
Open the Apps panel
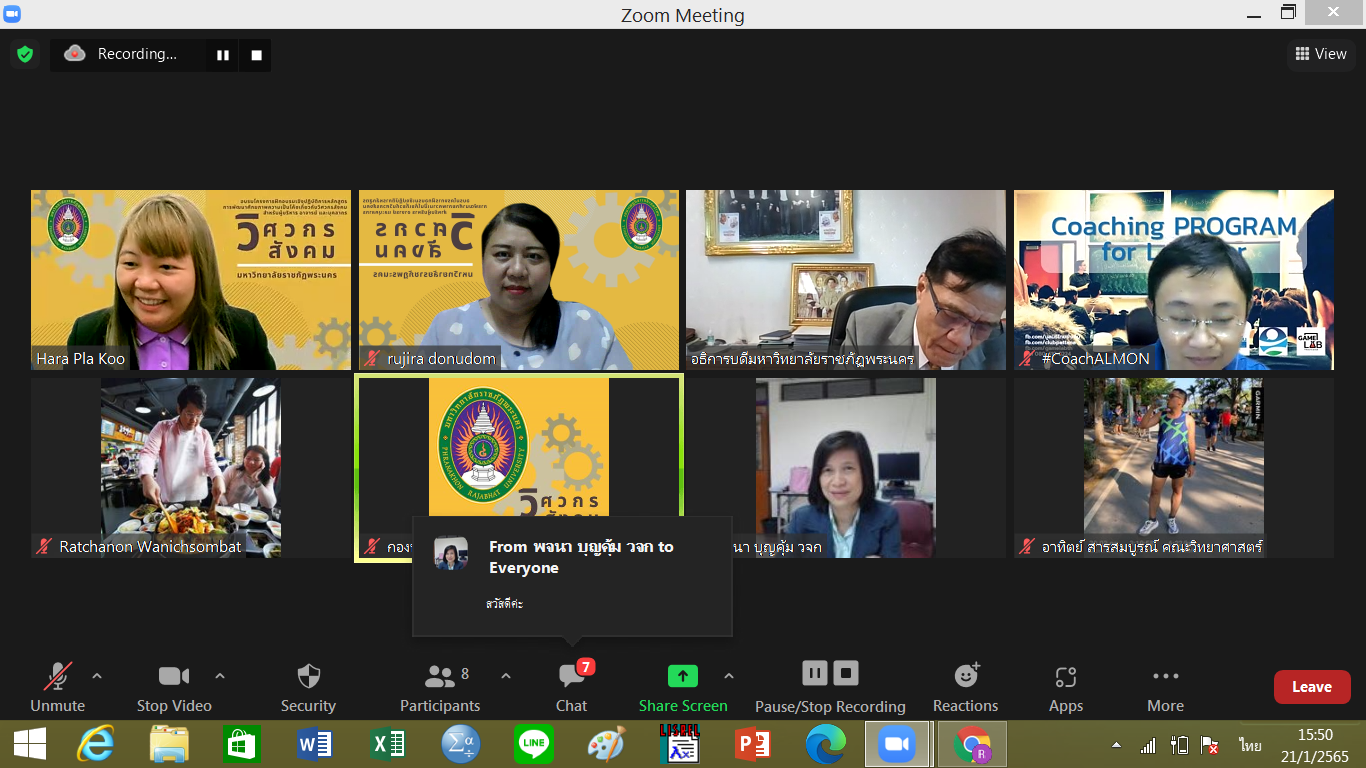[1066, 688]
